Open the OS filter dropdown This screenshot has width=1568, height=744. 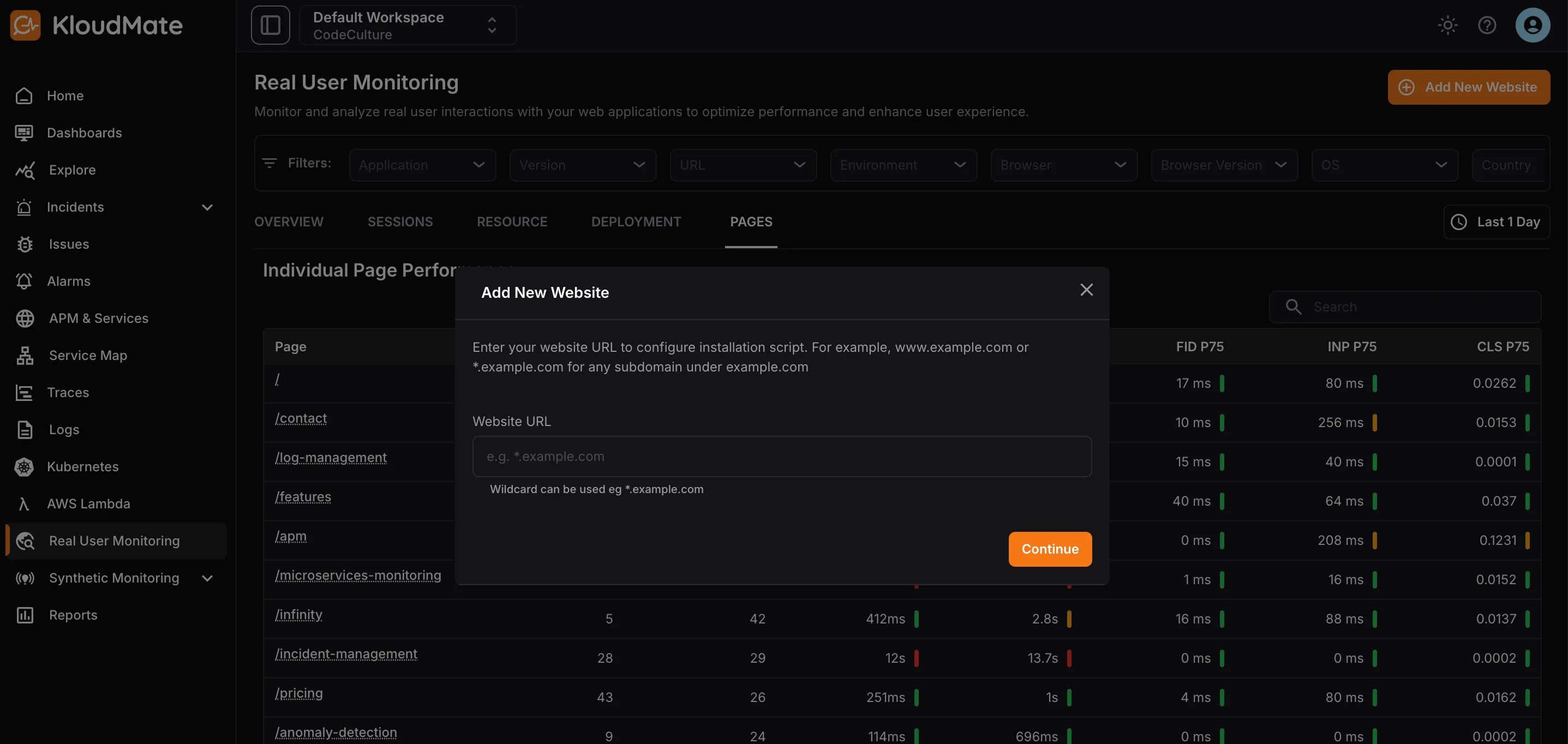coord(1385,165)
